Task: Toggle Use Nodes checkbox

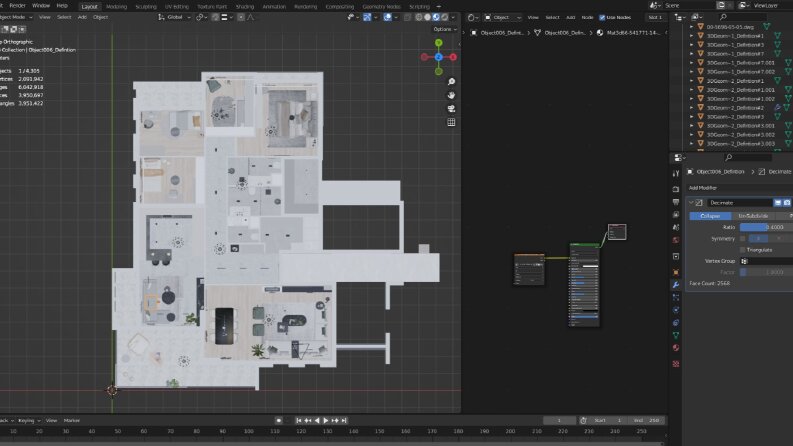Action: 602,17
